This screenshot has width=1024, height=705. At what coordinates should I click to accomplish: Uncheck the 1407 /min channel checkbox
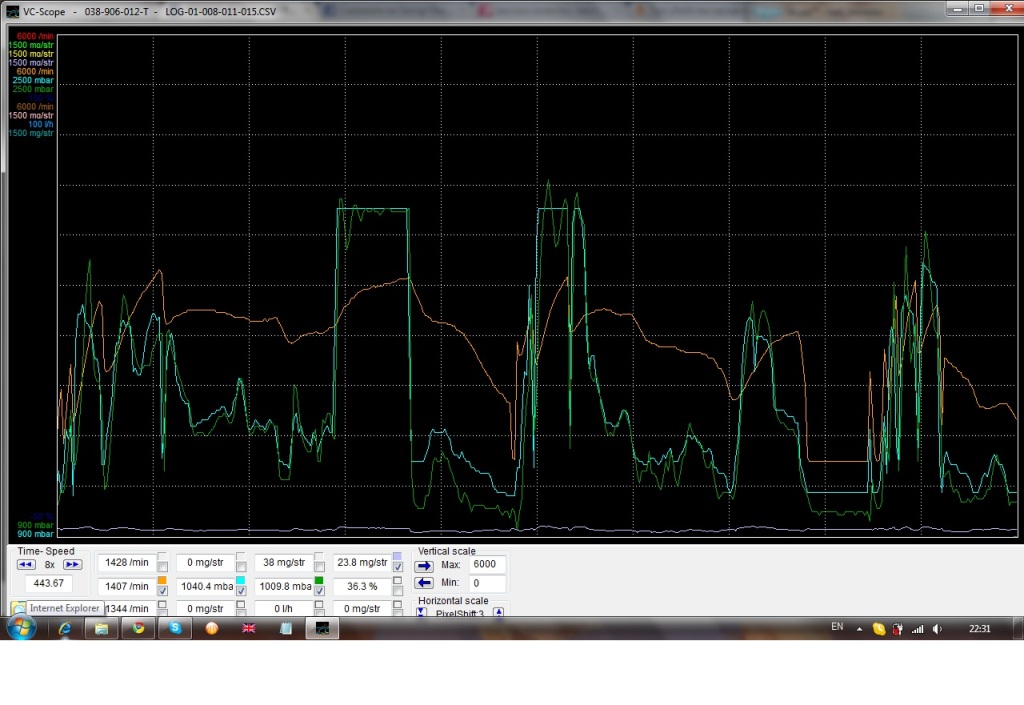[162, 592]
